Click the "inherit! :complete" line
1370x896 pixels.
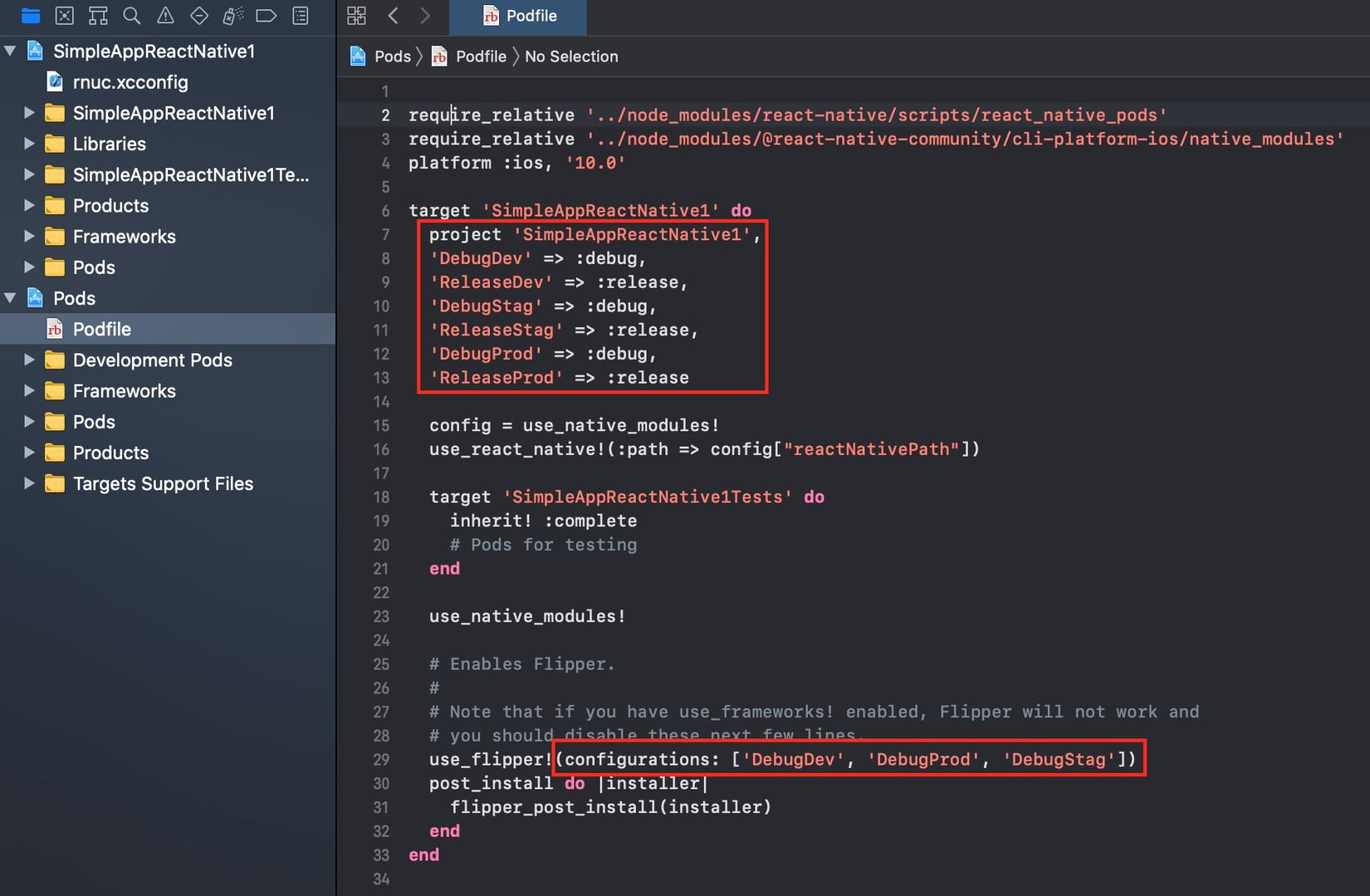tap(544, 521)
